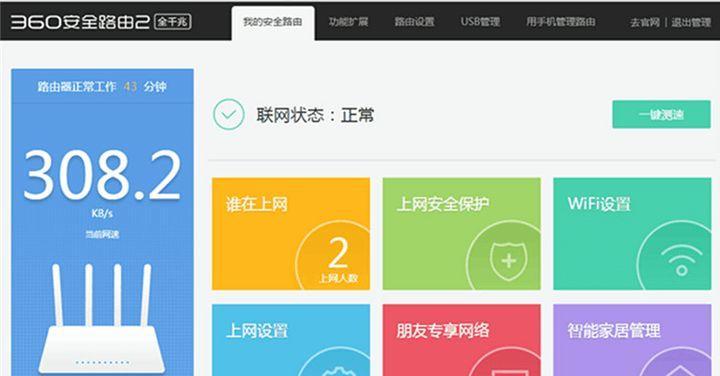Open the 我的安全路由 tab
The width and height of the screenshot is (720, 376).
point(273,22)
